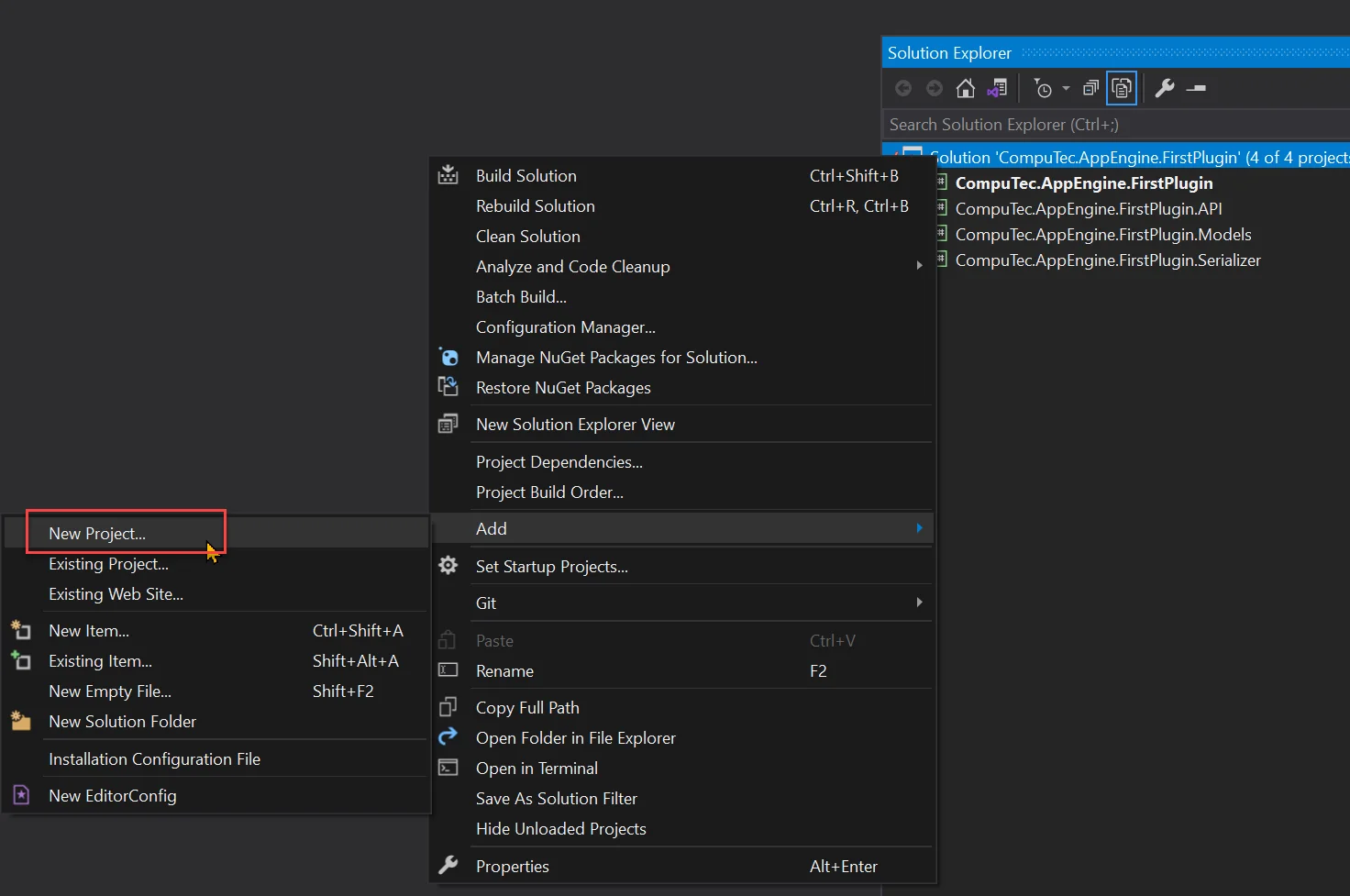1350x896 pixels.
Task: Switch between solutions and folder views icon
Action: pos(997,88)
